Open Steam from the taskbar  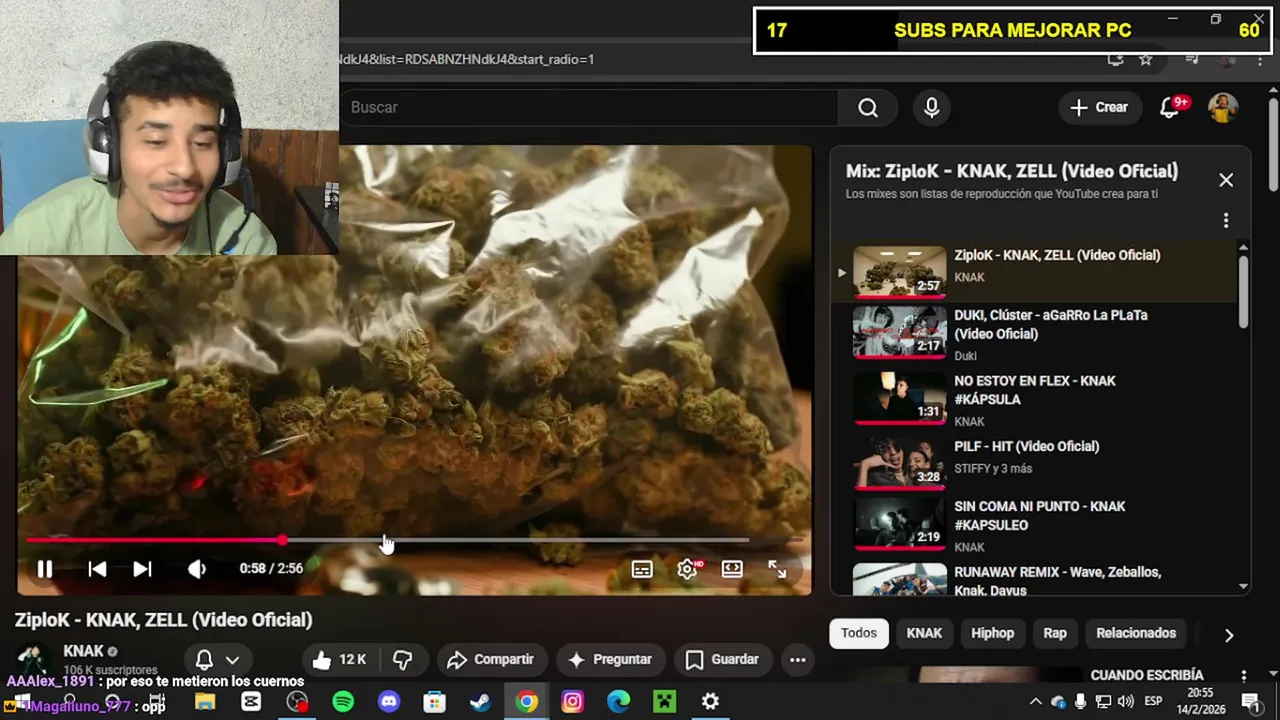click(480, 702)
